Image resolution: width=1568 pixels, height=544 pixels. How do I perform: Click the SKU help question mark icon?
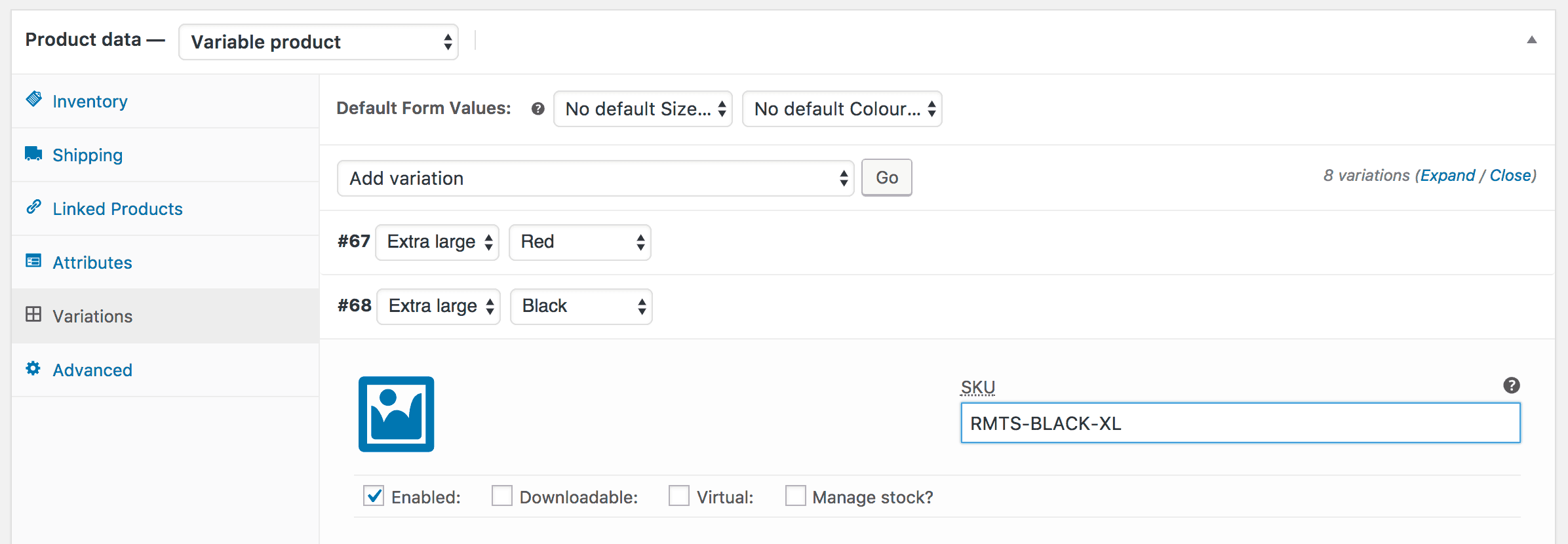(x=1511, y=385)
